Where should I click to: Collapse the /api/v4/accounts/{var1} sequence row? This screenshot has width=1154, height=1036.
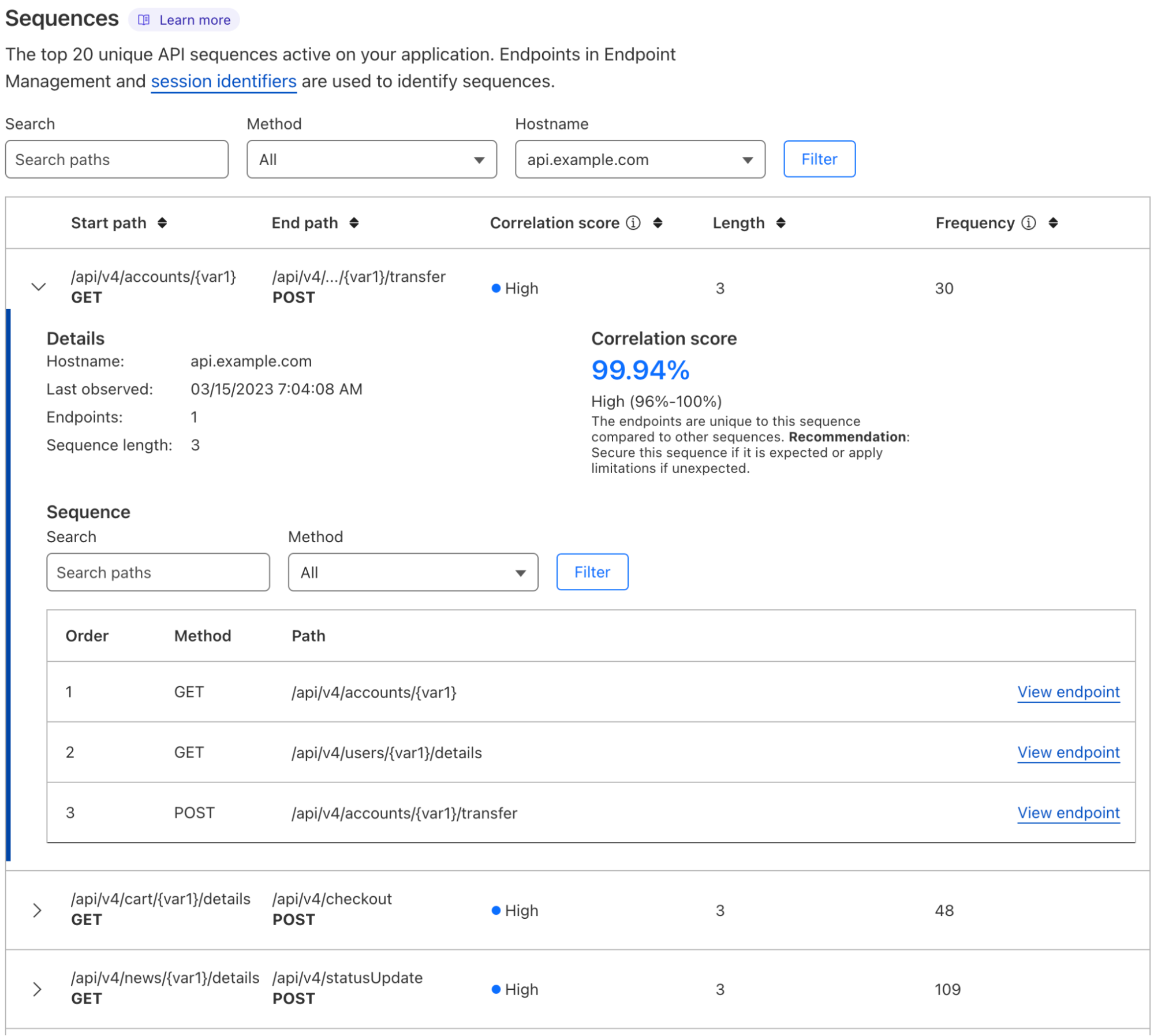tap(38, 287)
